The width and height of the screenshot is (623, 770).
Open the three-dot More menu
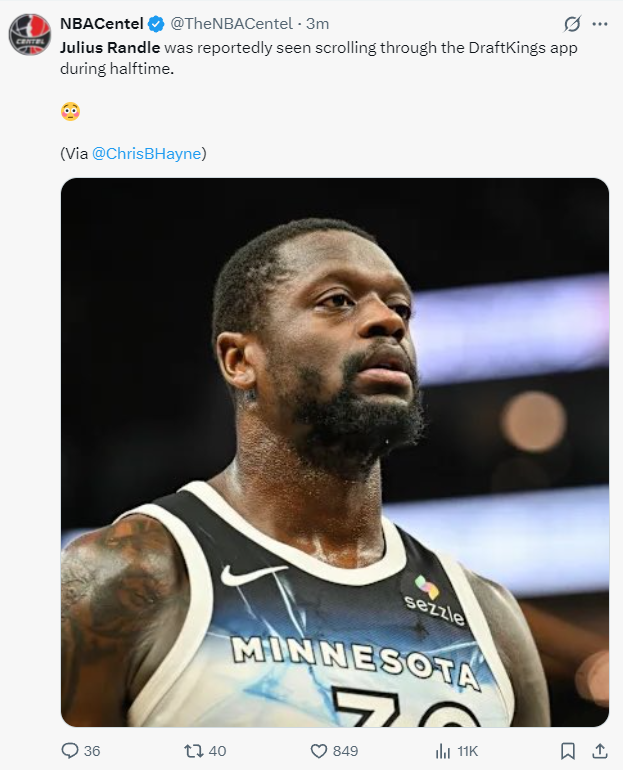pos(600,24)
